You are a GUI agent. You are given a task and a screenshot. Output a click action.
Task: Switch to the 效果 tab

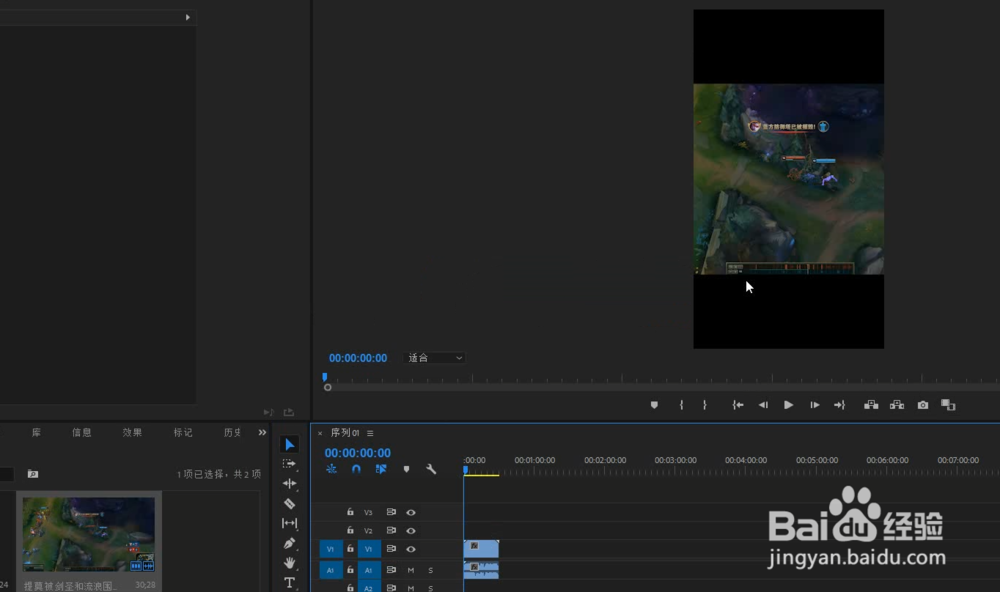[x=132, y=433]
